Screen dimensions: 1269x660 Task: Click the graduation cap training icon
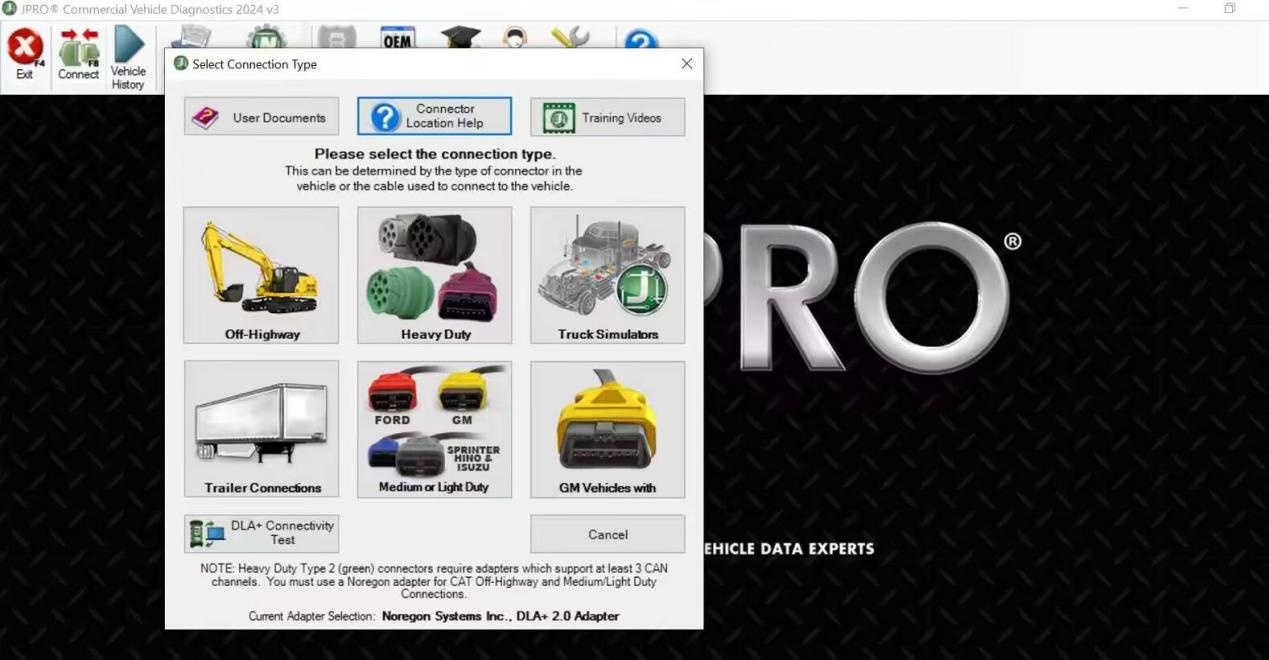tap(461, 37)
